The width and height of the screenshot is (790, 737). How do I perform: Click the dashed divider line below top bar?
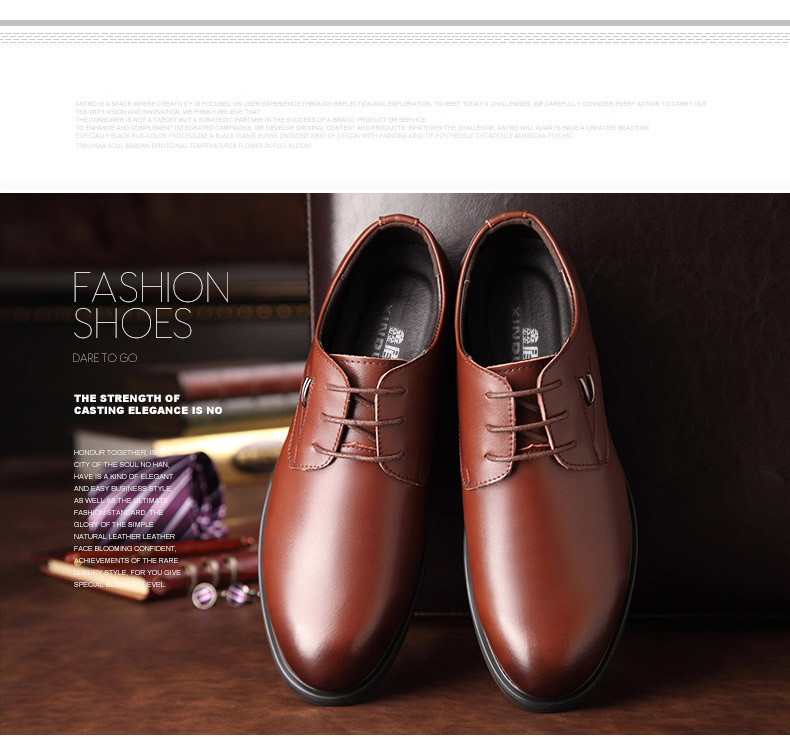coord(395,37)
